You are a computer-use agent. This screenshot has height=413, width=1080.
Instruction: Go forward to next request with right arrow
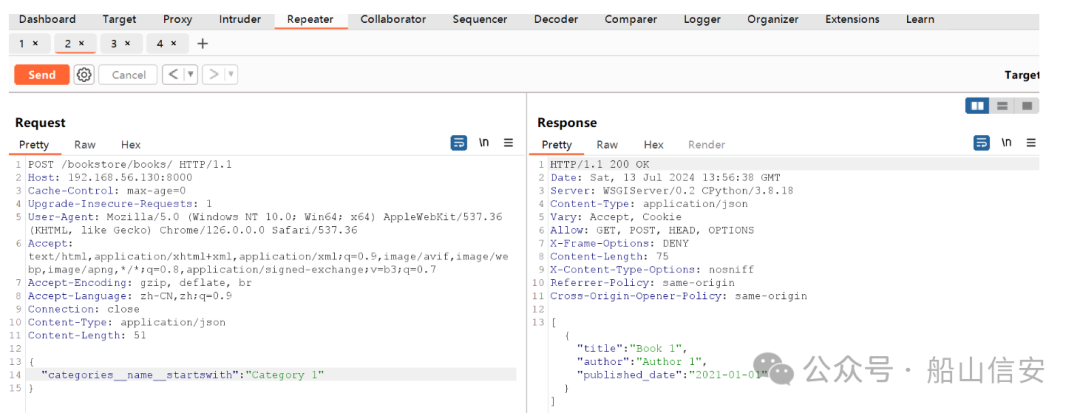point(214,74)
